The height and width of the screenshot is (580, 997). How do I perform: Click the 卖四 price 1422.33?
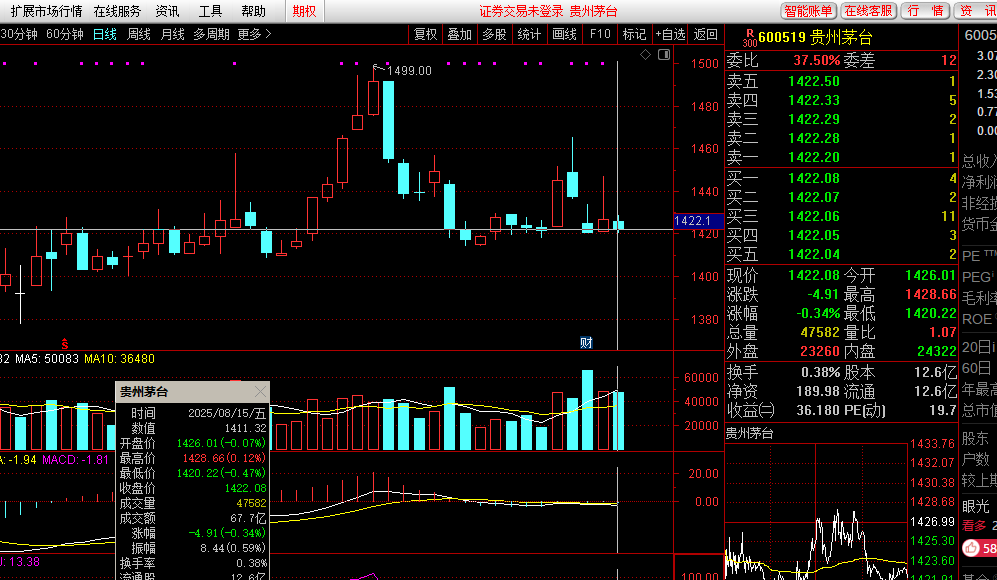[814, 100]
